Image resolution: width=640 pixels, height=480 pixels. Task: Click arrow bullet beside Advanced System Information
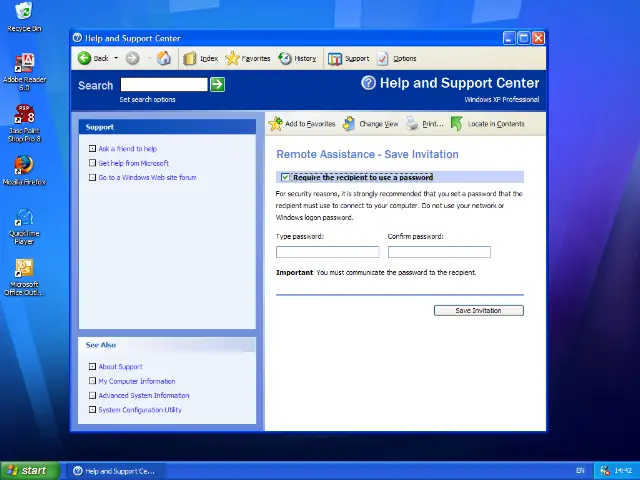click(92, 395)
